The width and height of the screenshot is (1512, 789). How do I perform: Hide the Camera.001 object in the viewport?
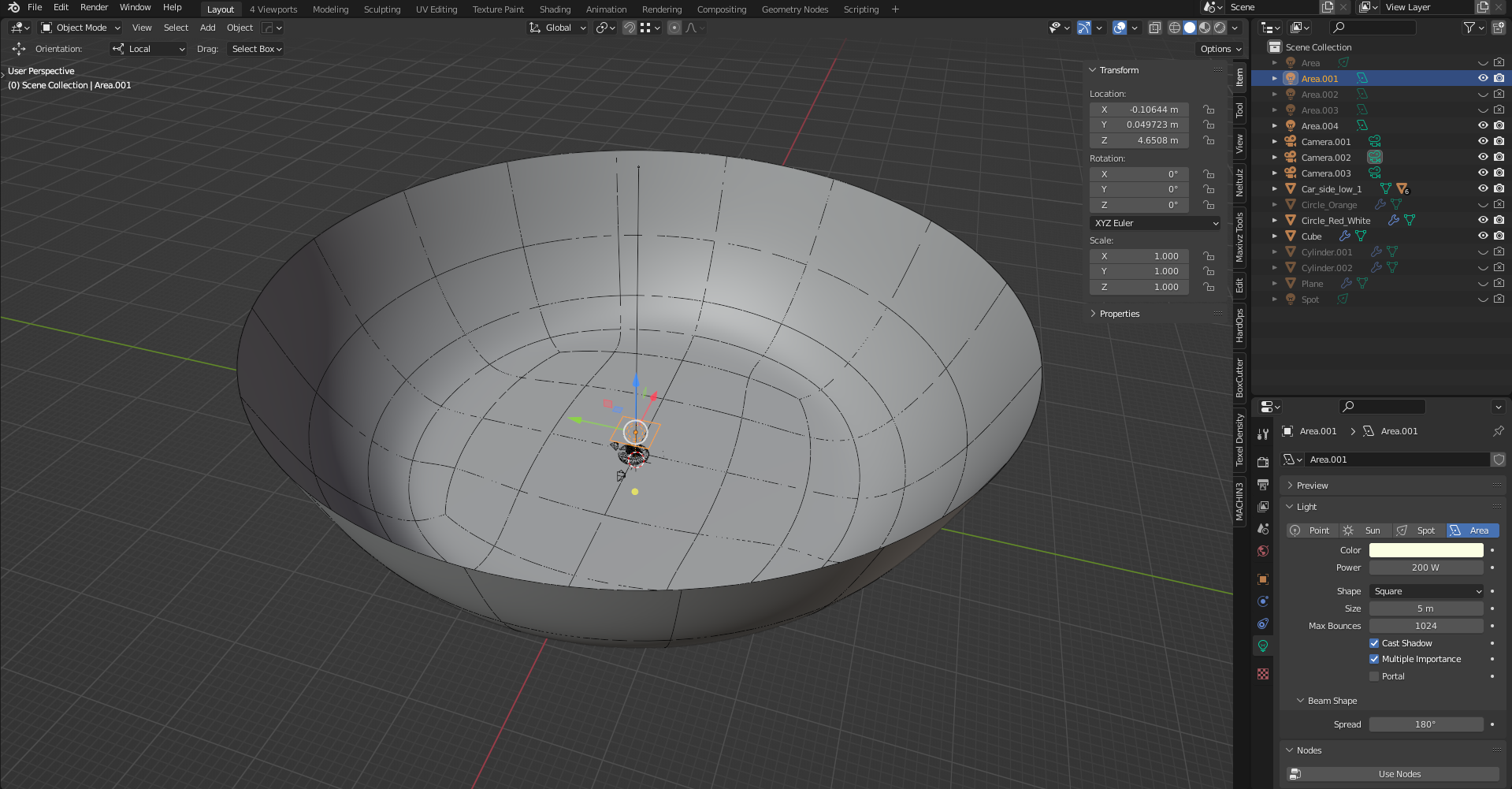pos(1484,141)
